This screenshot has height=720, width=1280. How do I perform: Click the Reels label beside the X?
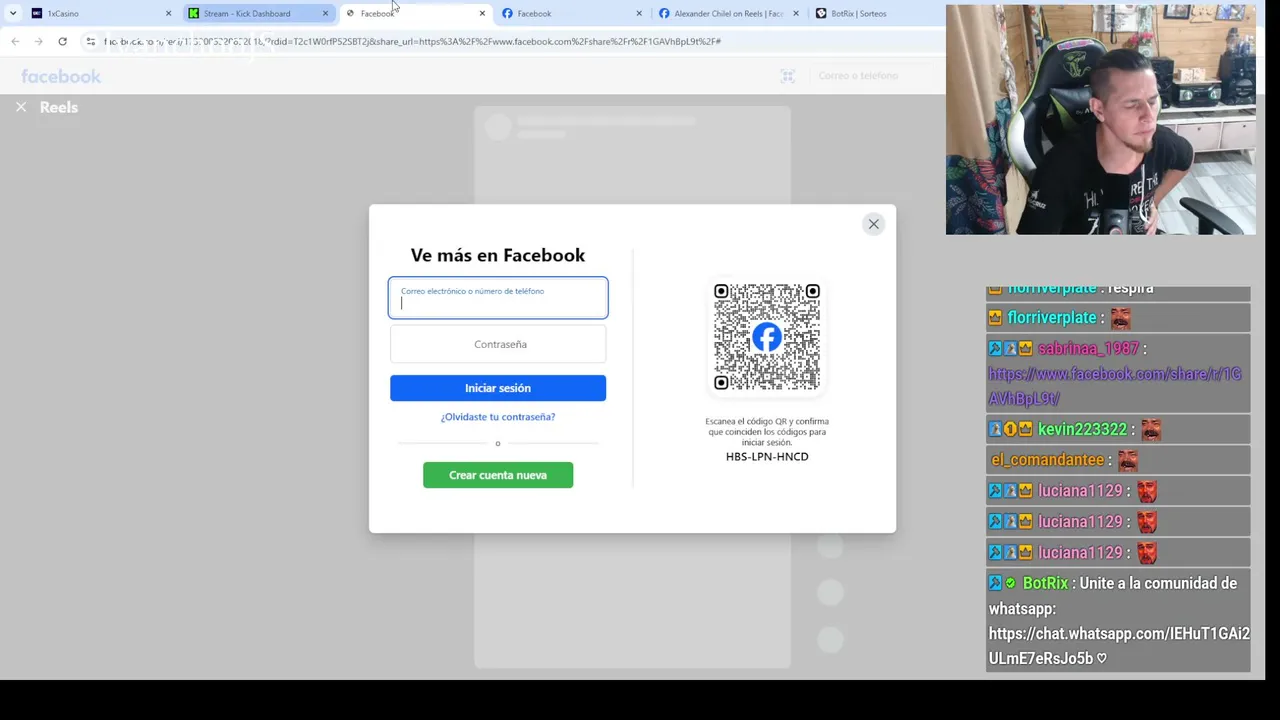point(59,107)
